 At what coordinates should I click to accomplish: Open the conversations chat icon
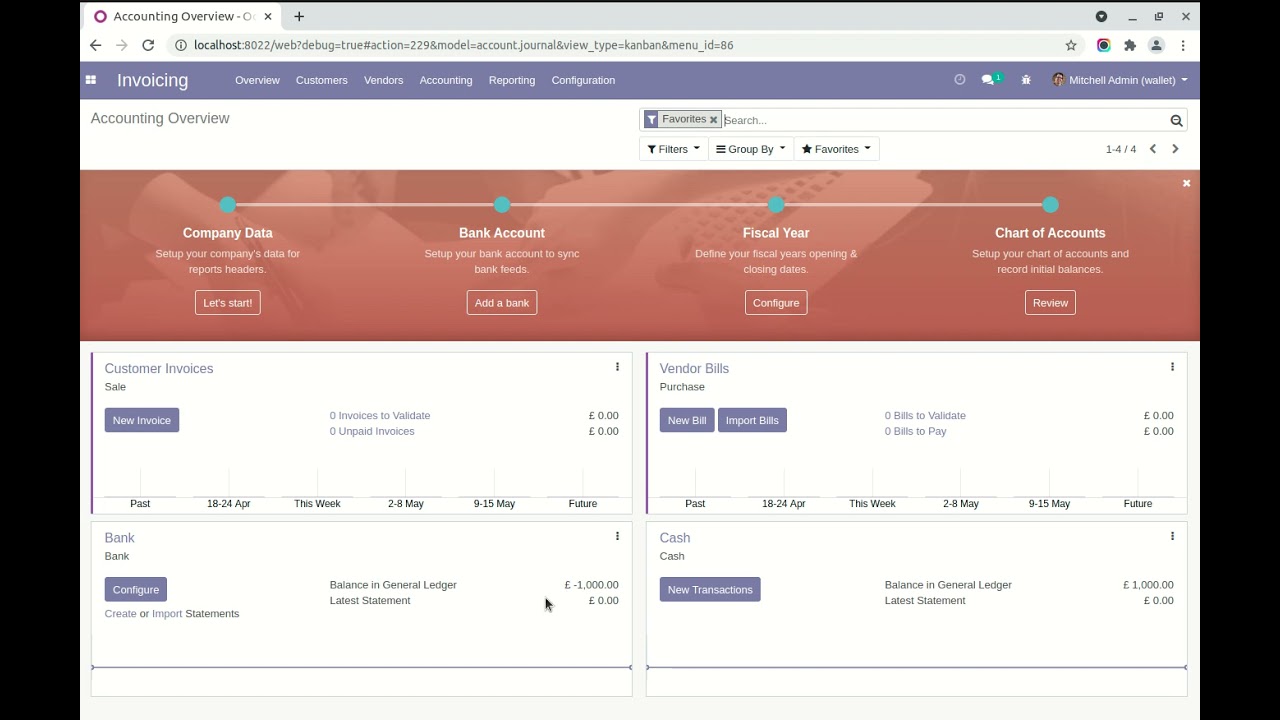click(988, 80)
